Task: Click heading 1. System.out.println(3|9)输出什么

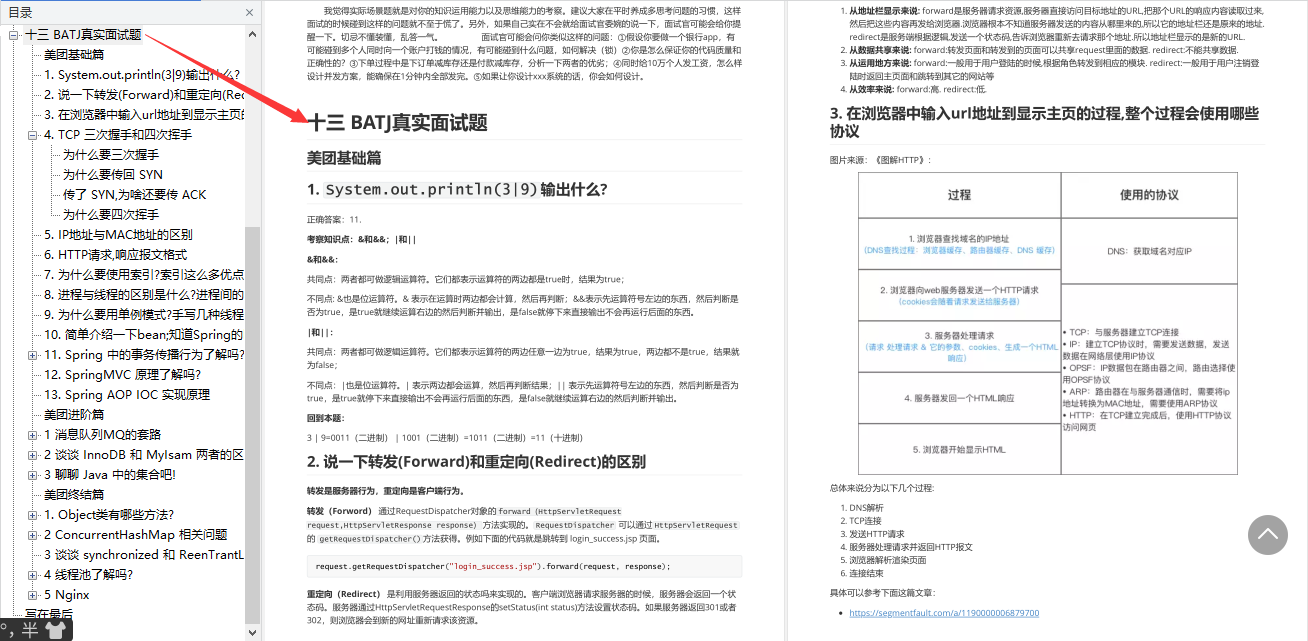Action: coord(457,190)
